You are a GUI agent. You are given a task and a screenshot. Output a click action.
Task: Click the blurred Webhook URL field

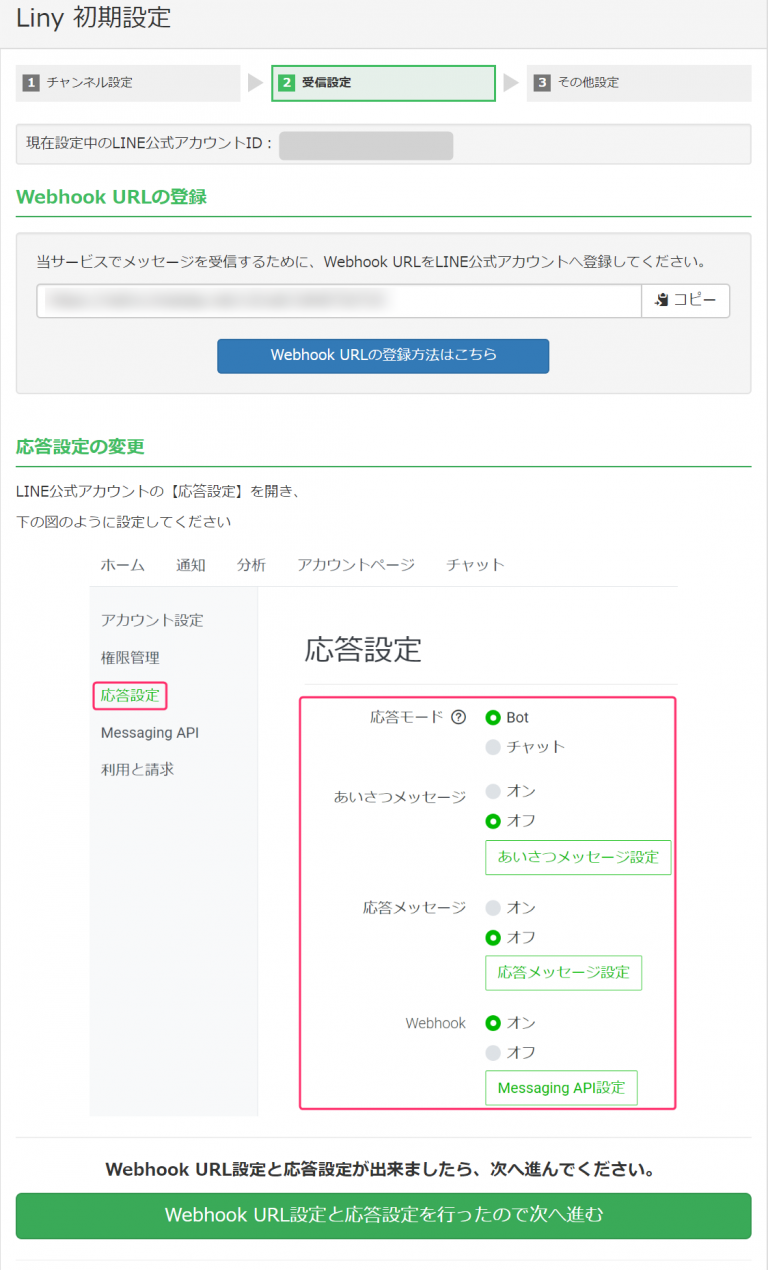coord(339,301)
